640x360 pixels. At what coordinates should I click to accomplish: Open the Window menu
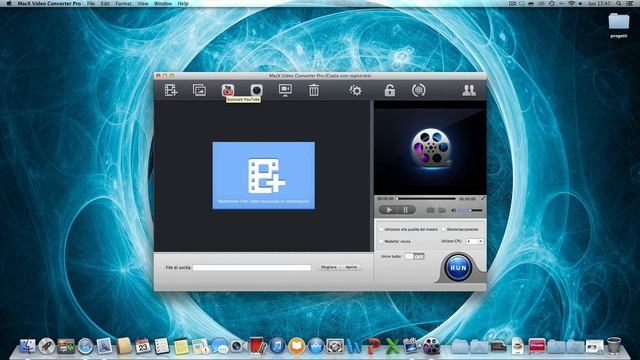pos(163,3)
